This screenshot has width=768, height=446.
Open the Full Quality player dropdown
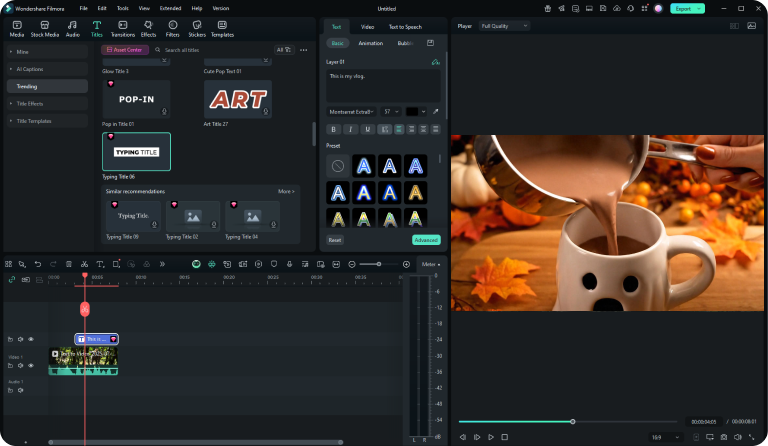click(x=504, y=26)
